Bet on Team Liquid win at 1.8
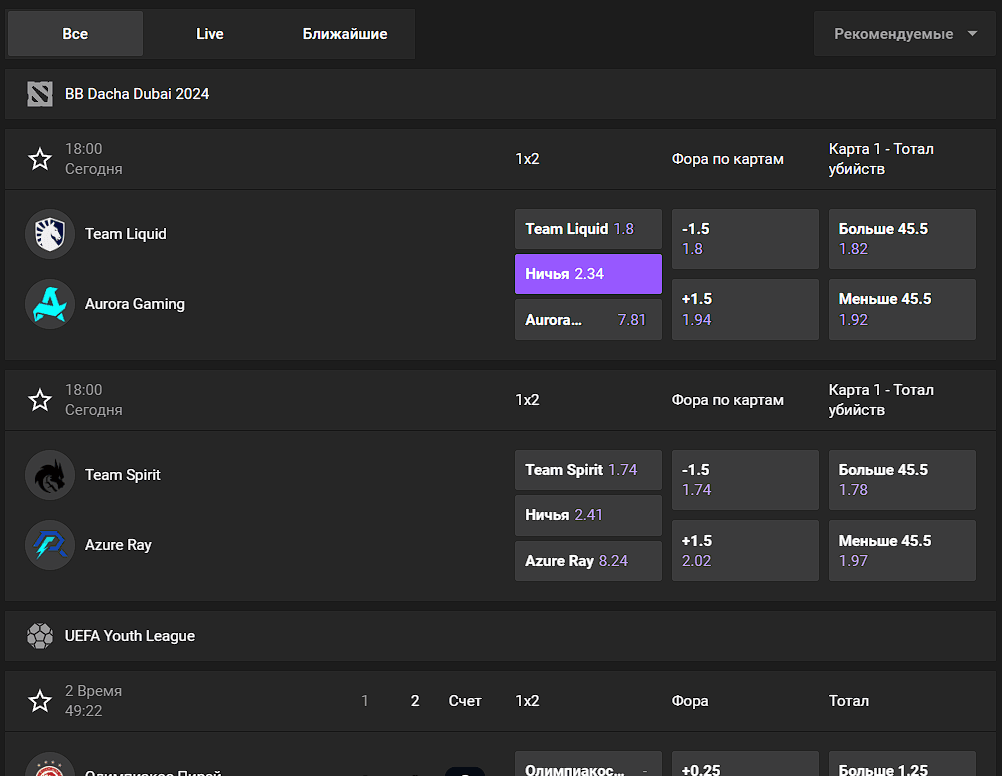This screenshot has height=776, width=1002. (589, 229)
